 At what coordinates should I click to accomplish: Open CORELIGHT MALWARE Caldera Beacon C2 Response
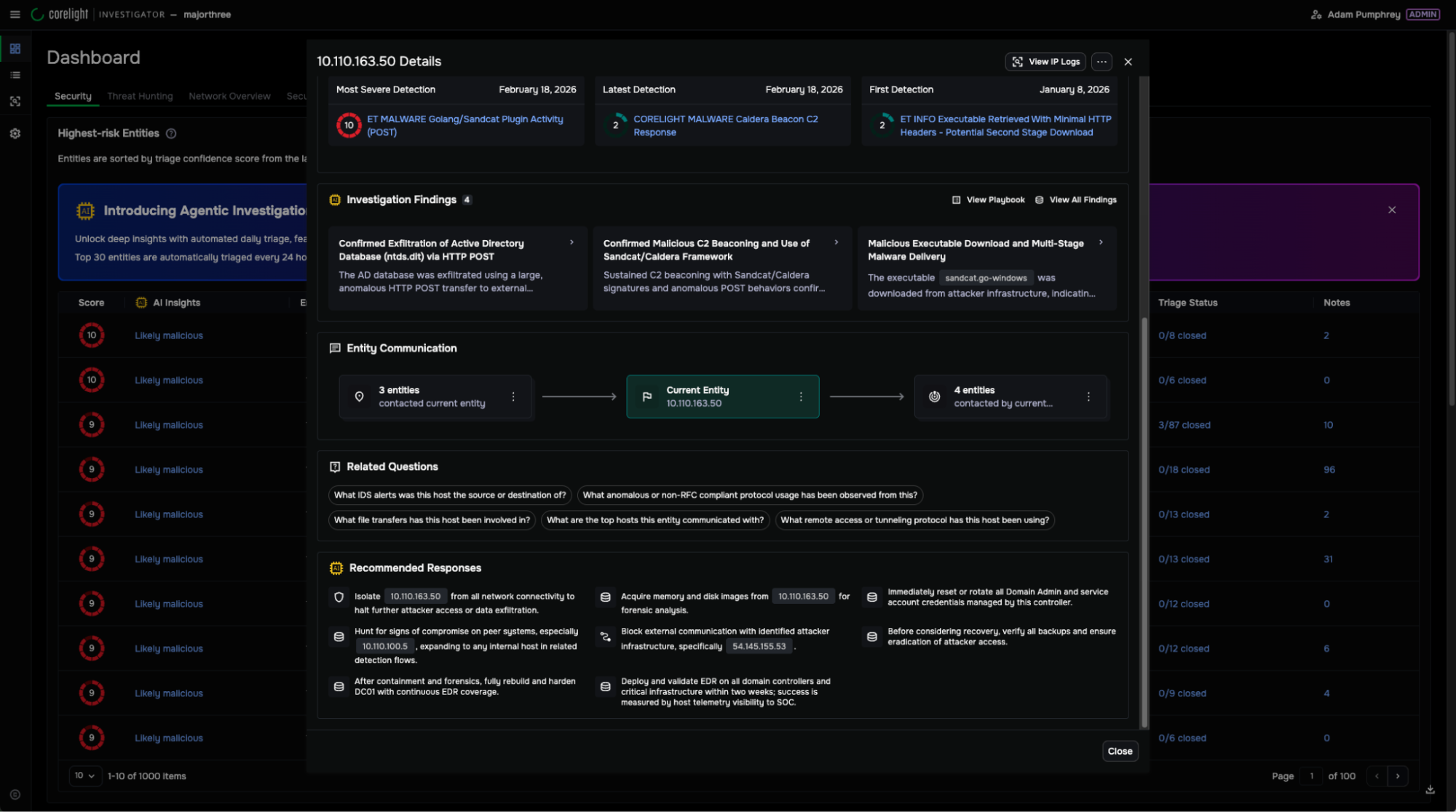[725, 125]
